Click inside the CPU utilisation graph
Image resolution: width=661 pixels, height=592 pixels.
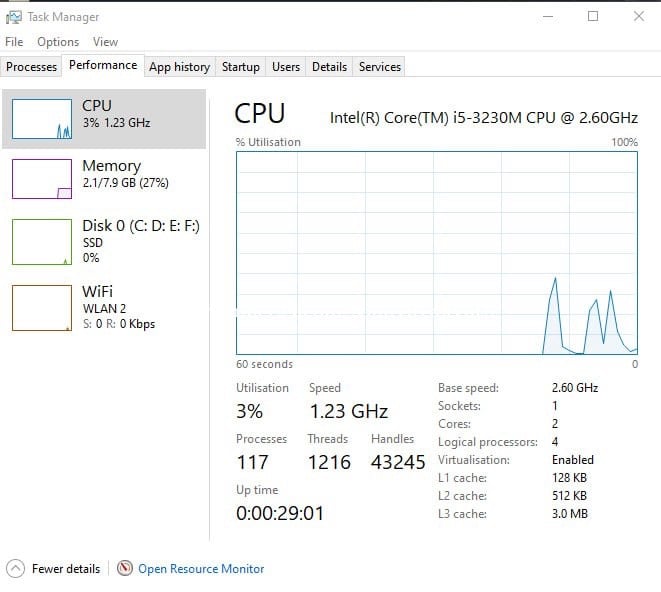click(x=437, y=253)
